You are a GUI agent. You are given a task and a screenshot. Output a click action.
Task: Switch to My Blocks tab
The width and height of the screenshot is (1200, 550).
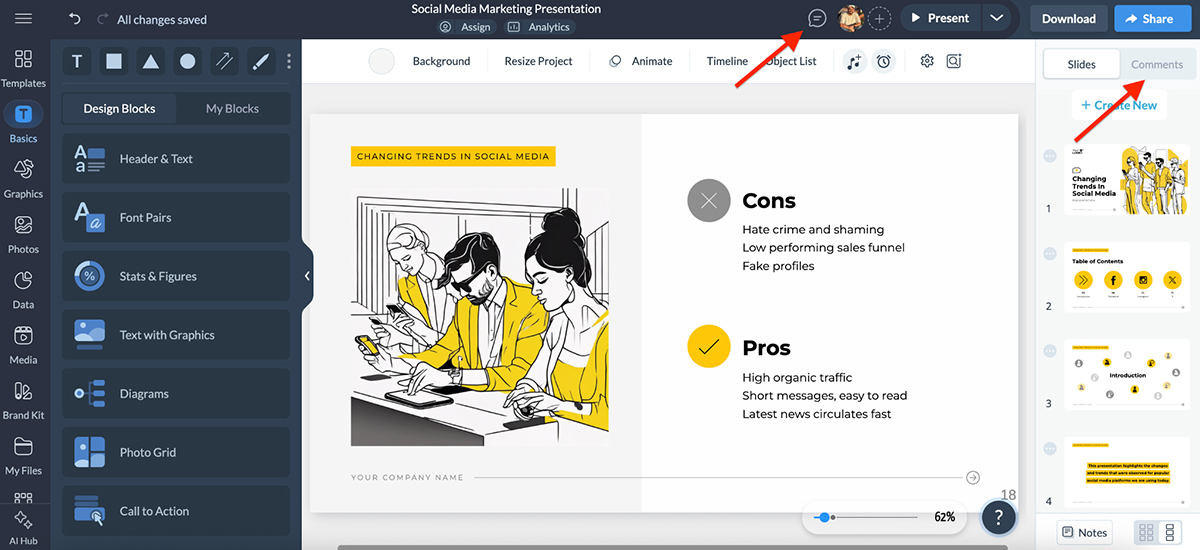(232, 108)
